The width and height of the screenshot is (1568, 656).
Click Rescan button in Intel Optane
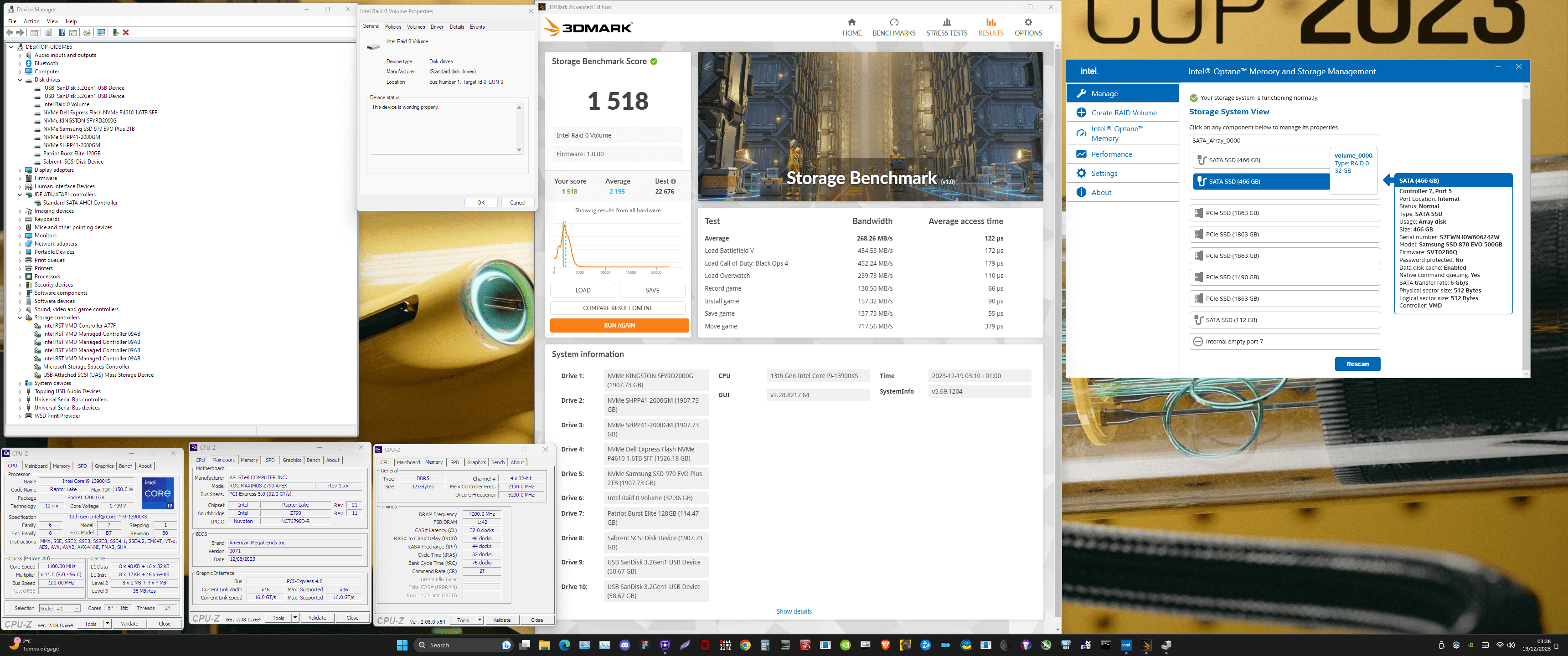(x=1357, y=364)
